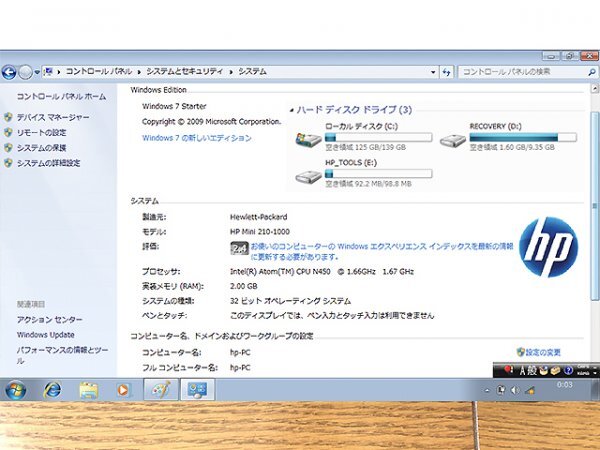Click the search magnifier icon
The width and height of the screenshot is (600, 450).
click(x=592, y=72)
